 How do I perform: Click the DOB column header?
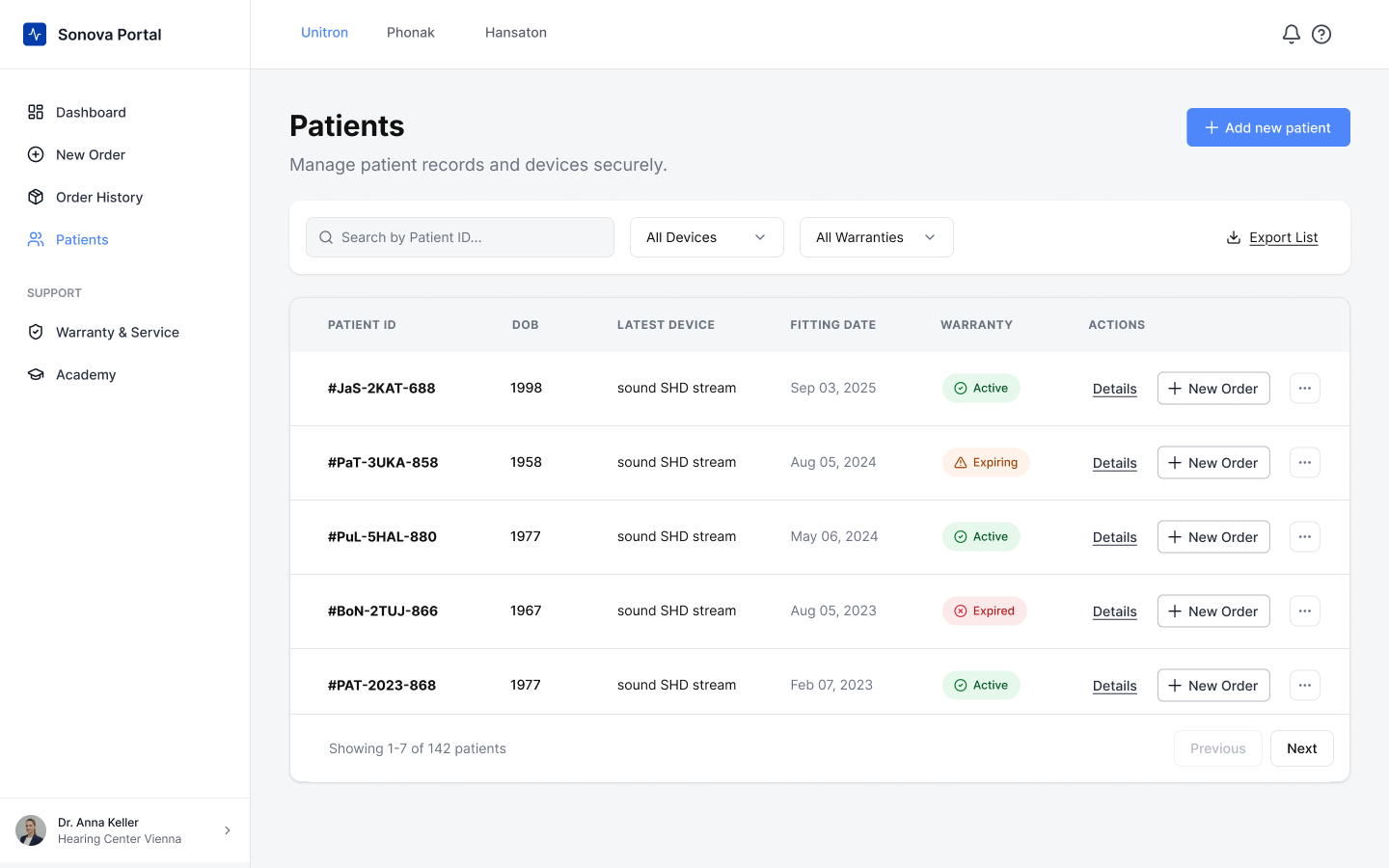pyautogui.click(x=526, y=325)
